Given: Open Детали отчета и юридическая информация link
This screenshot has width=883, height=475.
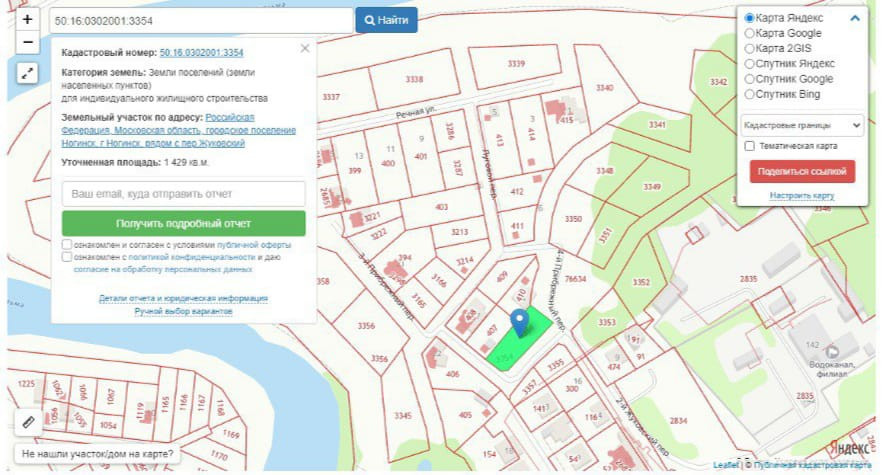Looking at the screenshot, I should click(183, 298).
